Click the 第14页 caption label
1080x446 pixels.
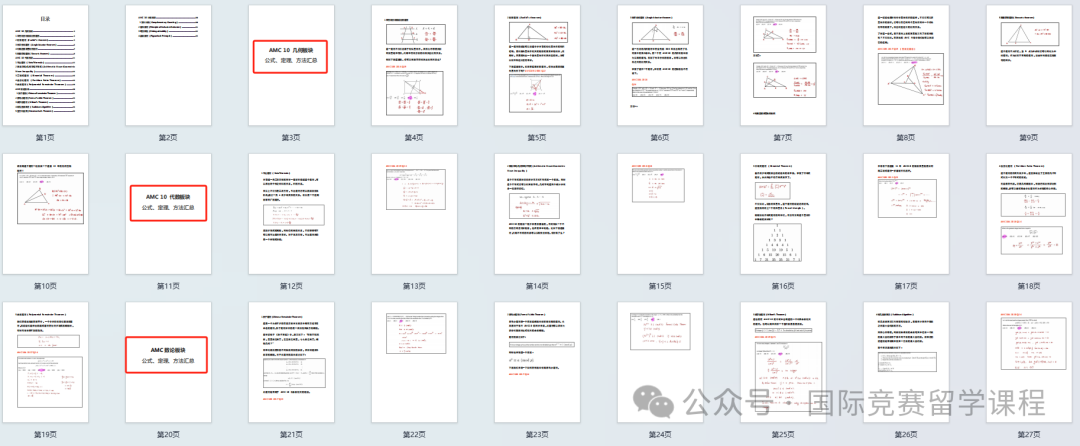[x=536, y=287]
